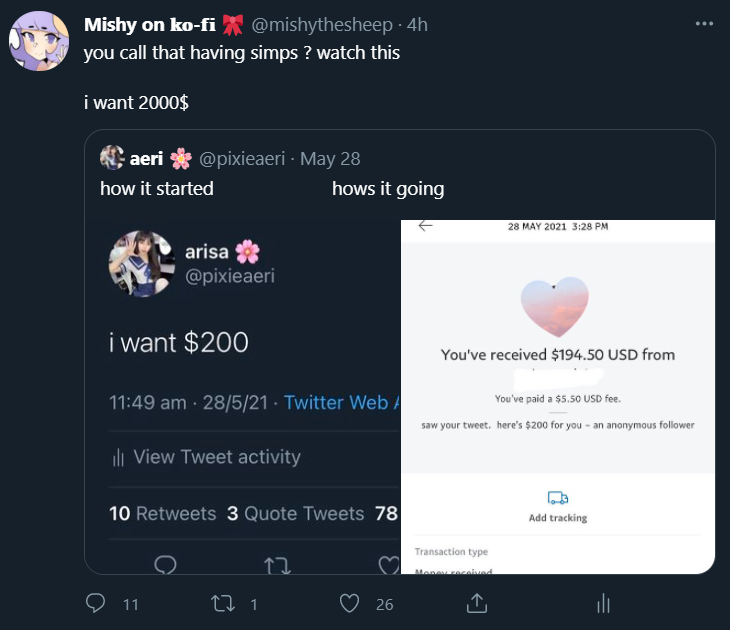Click the Add tracking truck icon

tap(557, 498)
